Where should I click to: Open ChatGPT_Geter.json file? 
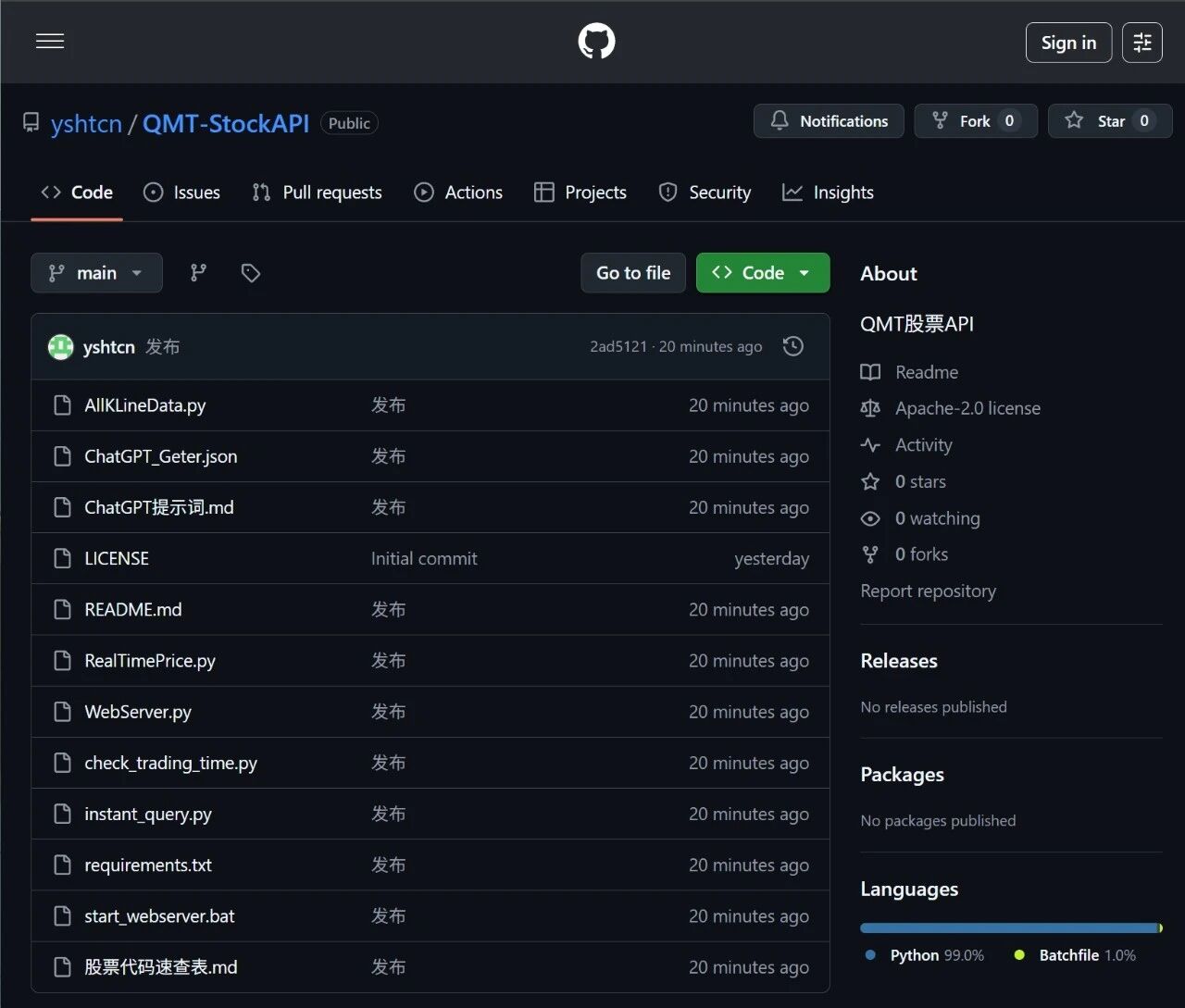161,456
